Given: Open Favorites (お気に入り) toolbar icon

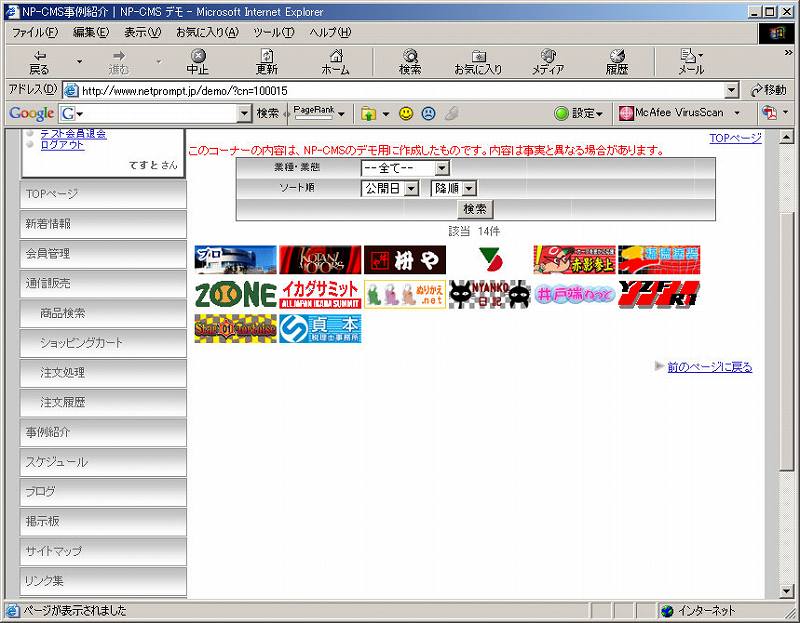Looking at the screenshot, I should pos(478,62).
